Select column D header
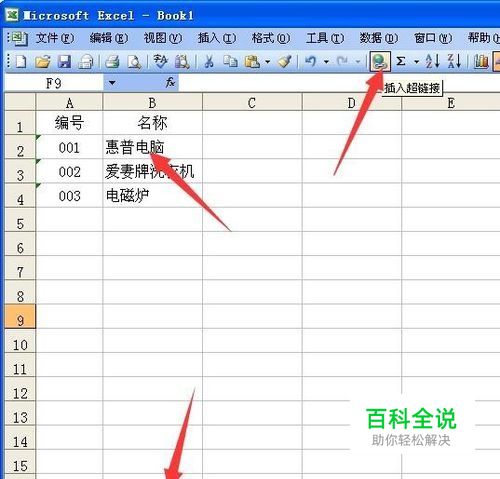 [352, 102]
